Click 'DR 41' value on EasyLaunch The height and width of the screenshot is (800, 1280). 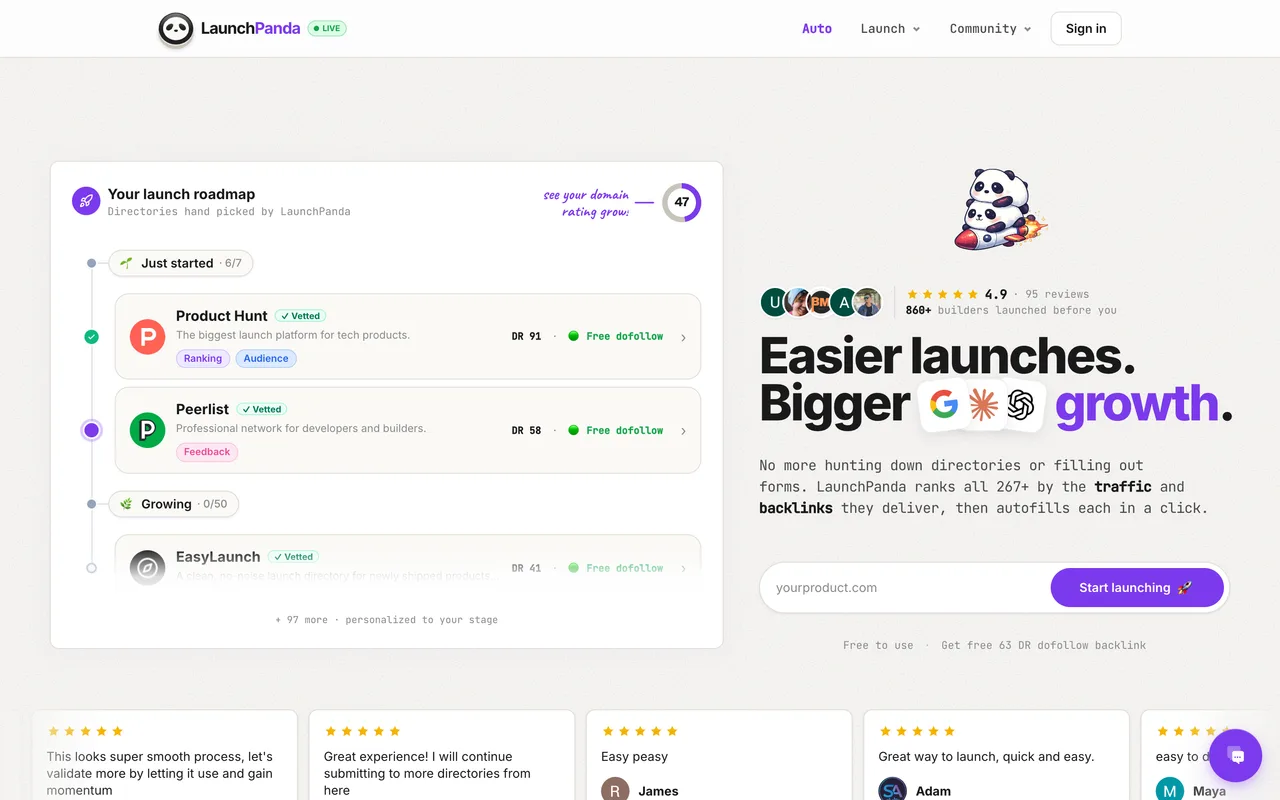click(x=526, y=568)
